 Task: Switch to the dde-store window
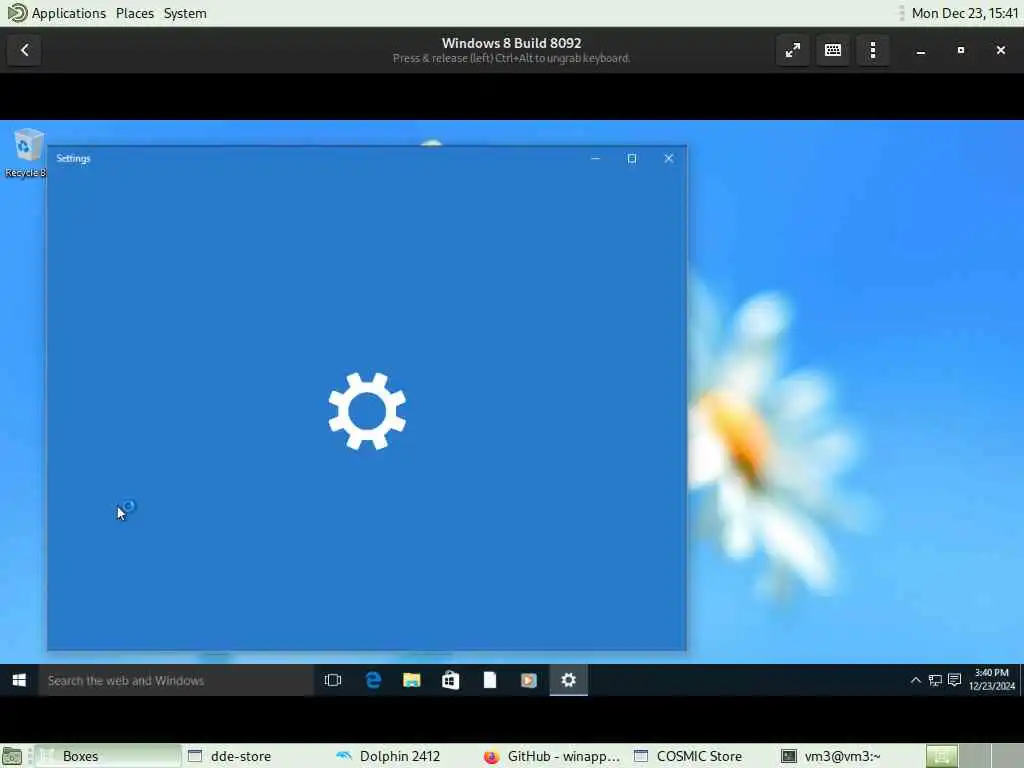tap(255, 756)
